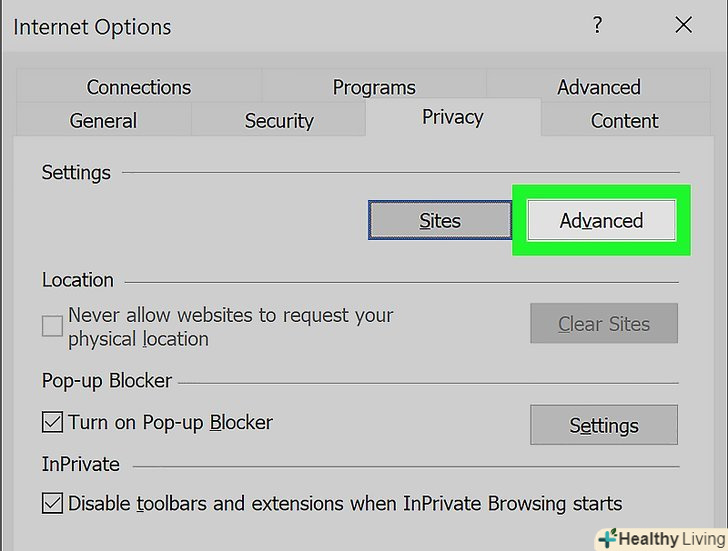Click the help question mark button
The image size is (728, 551).
pyautogui.click(x=597, y=26)
